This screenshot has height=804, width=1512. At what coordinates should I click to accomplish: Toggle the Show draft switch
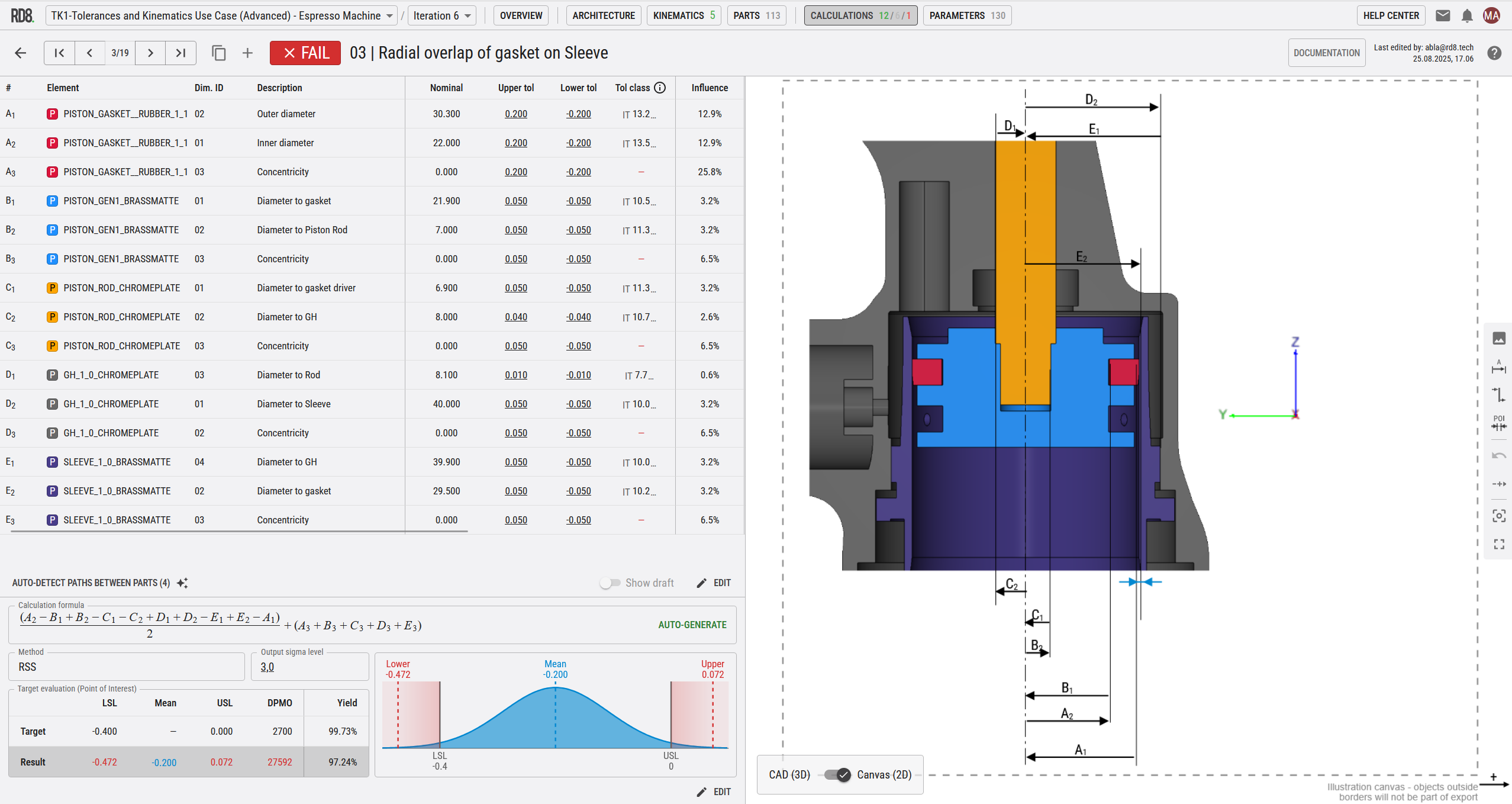point(610,583)
